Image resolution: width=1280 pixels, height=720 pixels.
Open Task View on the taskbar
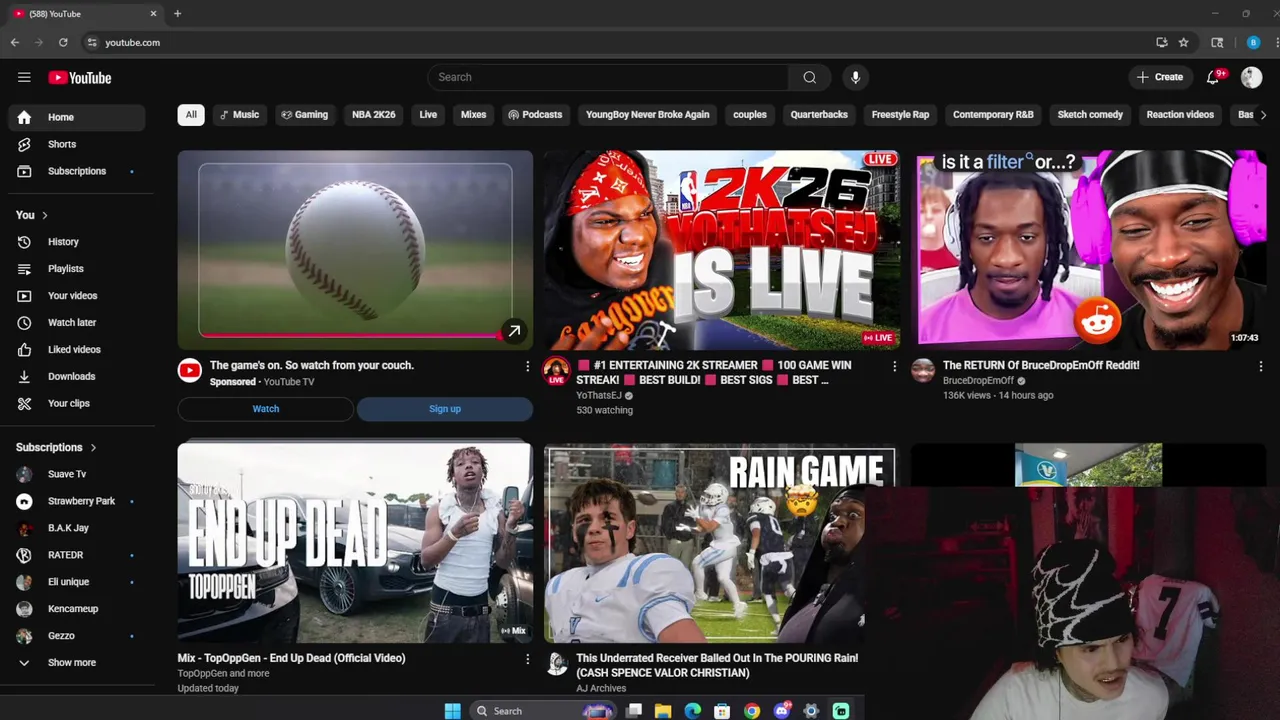634,711
